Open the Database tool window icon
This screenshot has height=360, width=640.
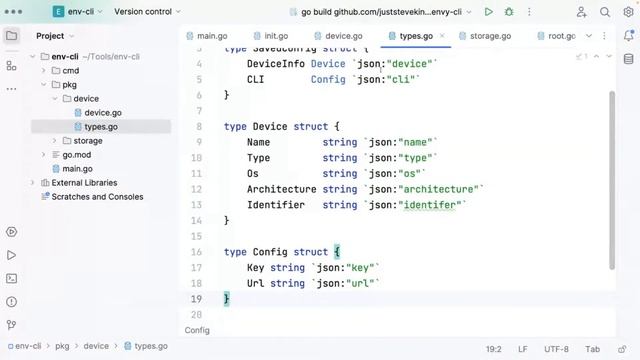629,59
